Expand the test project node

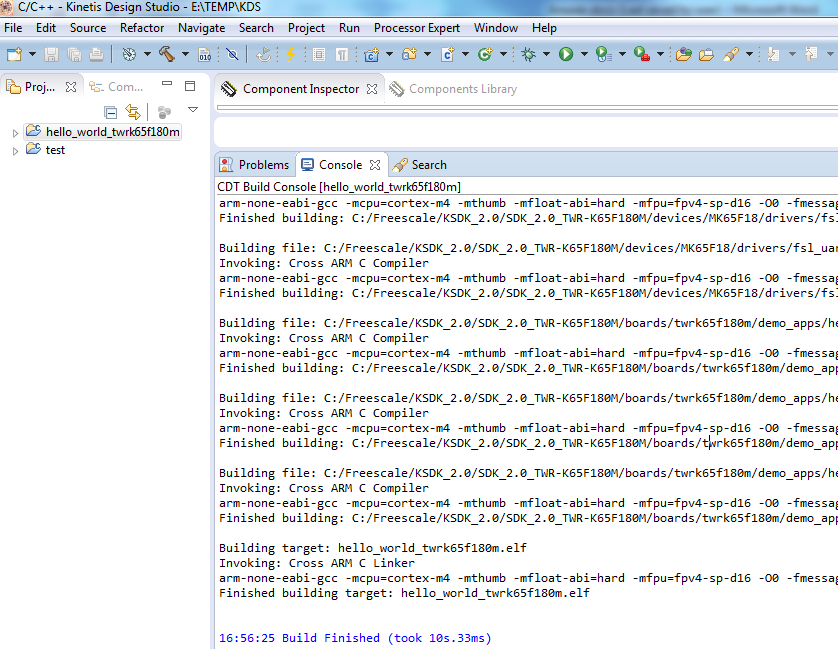15,149
